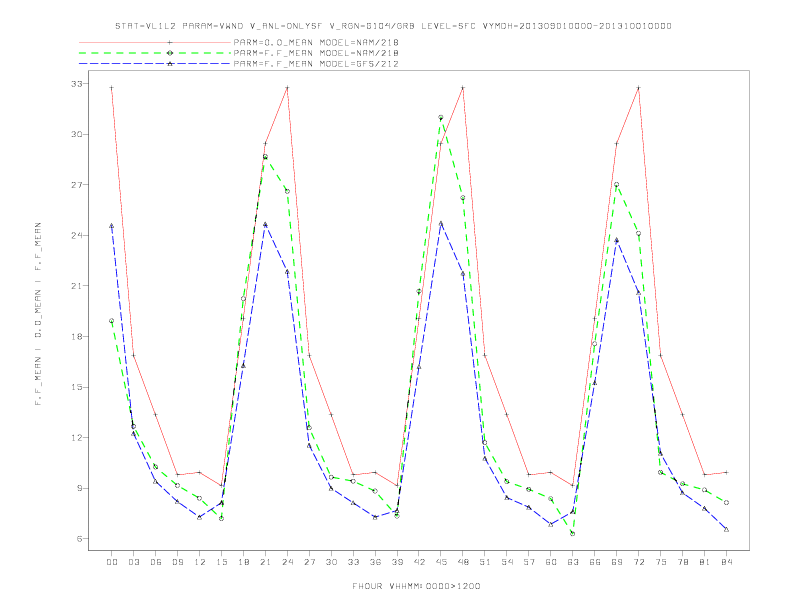The image size is (792, 612).
Task: Click x-axis forecast hour label 12
Action: point(200,562)
